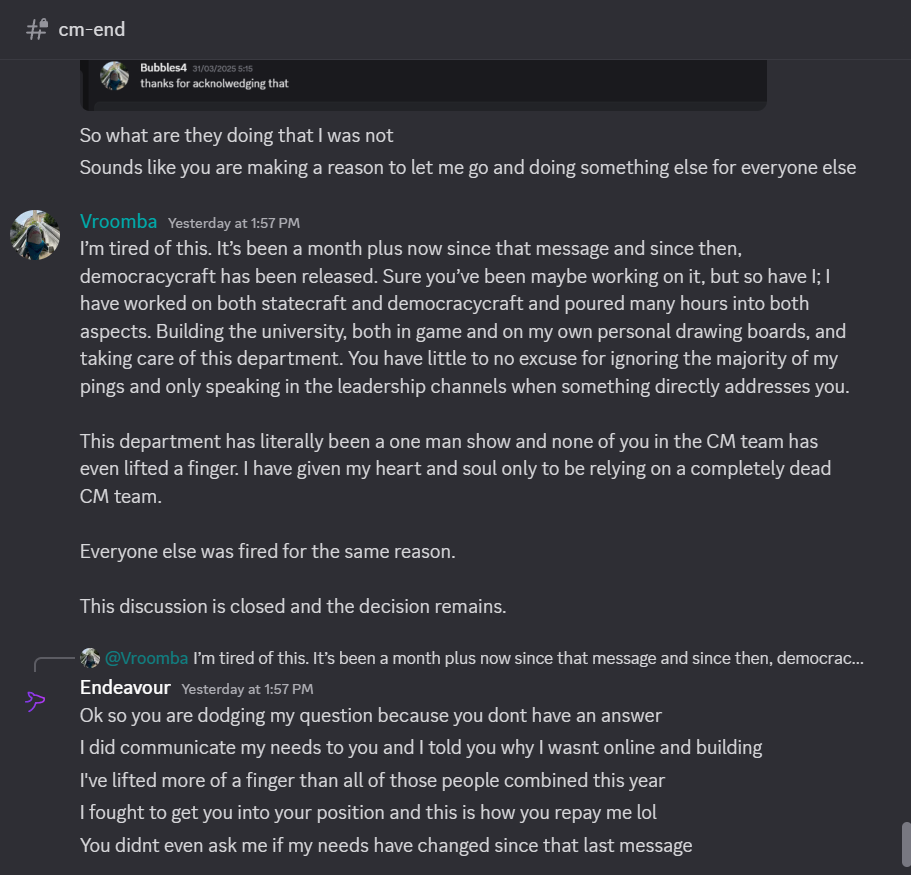Click the chat scrollbar thumb
911x875 pixels.
tap(906, 844)
